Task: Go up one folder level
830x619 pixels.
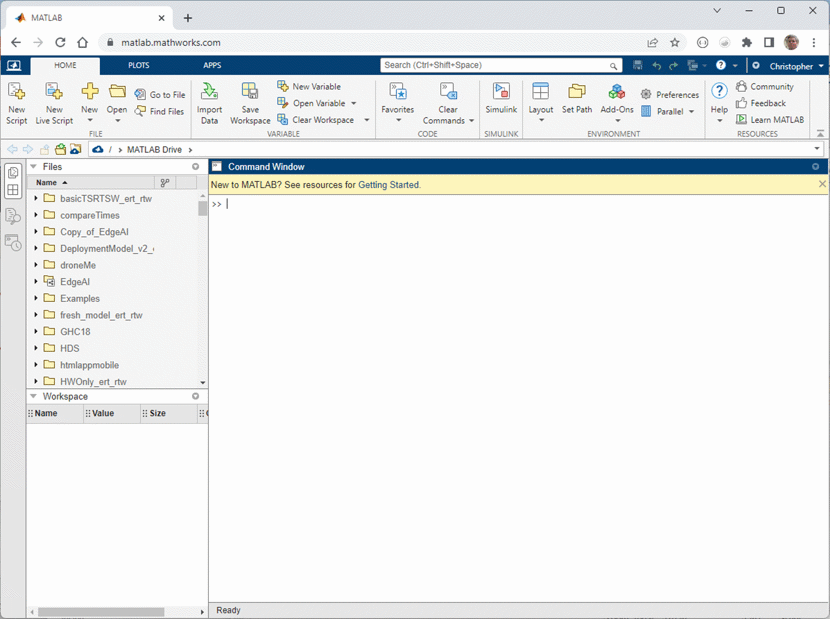Action: click(44, 150)
